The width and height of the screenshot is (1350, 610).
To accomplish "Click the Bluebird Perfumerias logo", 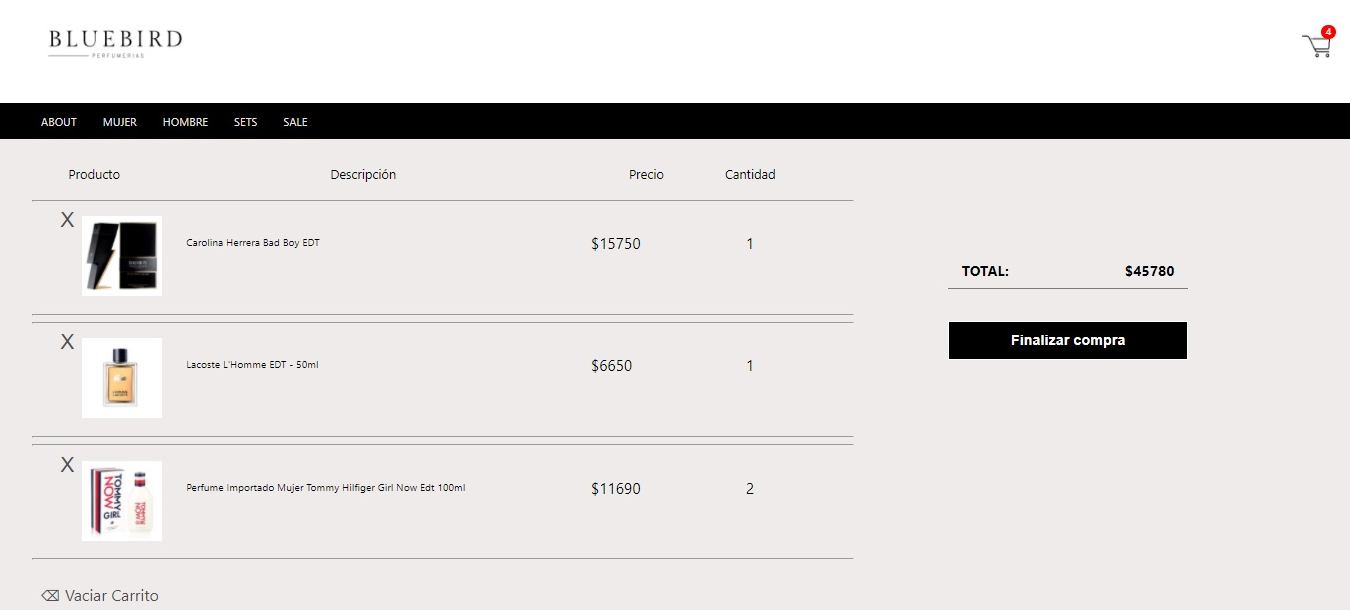I will point(113,42).
